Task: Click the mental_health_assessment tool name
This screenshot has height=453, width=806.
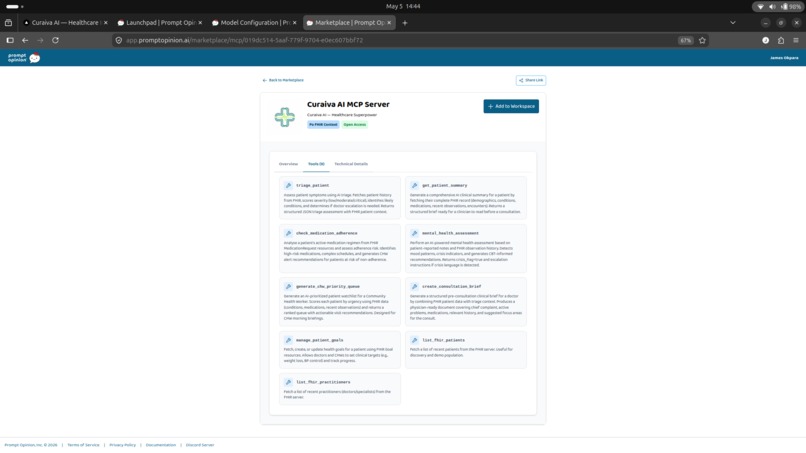Action: point(450,233)
